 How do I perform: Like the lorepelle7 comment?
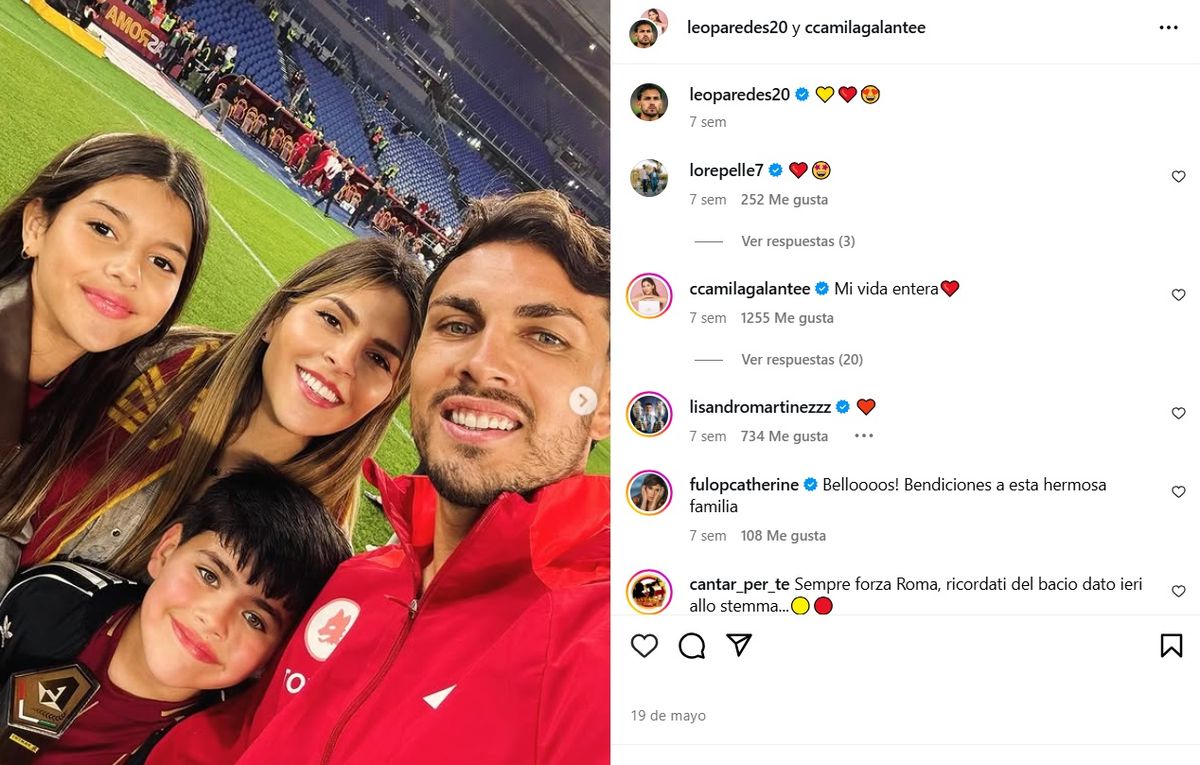(x=1178, y=177)
